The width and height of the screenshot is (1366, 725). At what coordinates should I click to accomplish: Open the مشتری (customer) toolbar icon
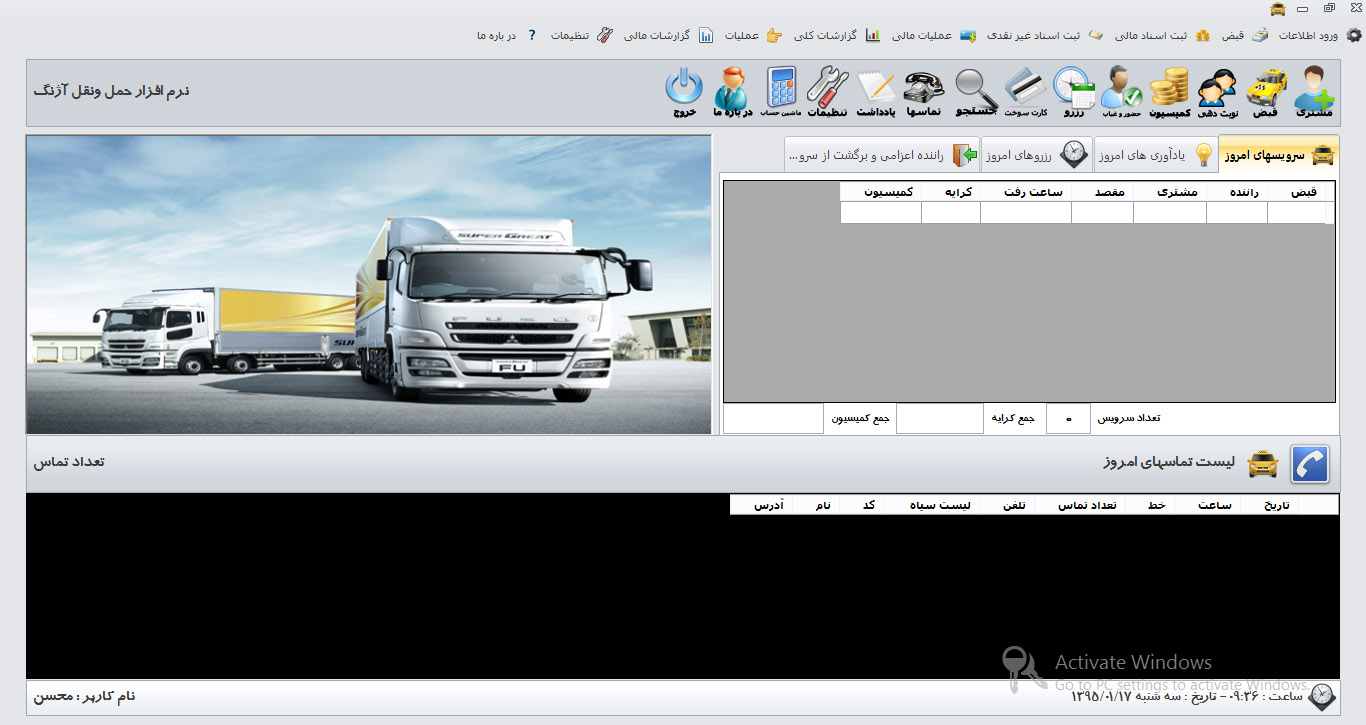(1314, 92)
